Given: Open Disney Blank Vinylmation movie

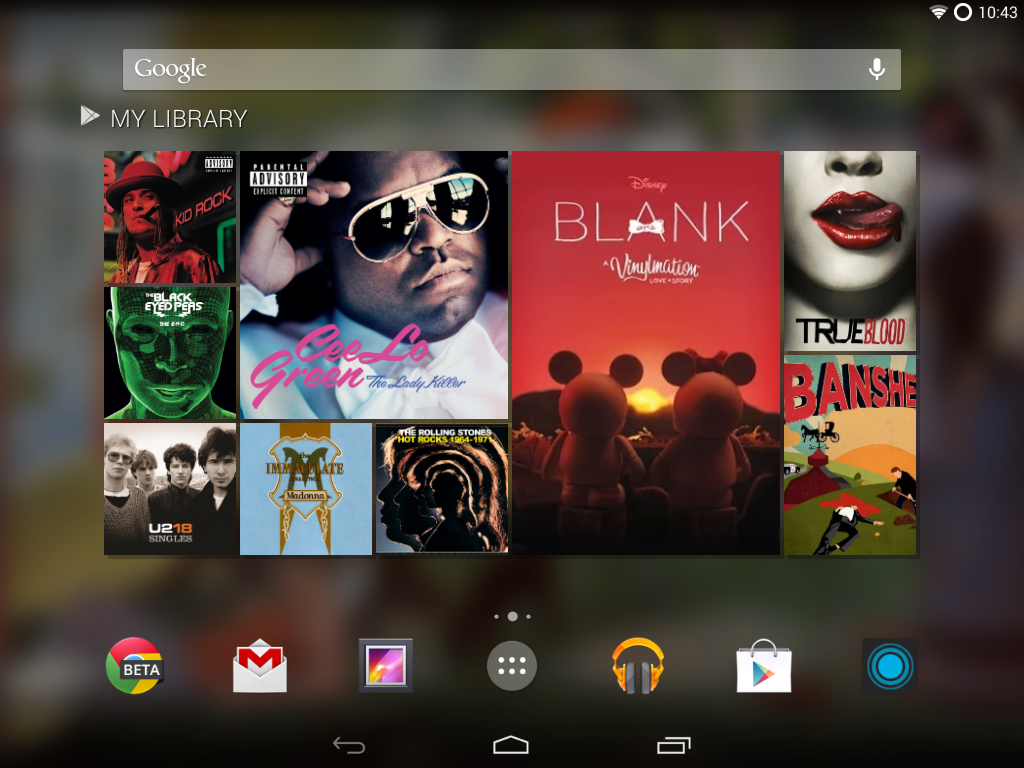Looking at the screenshot, I should pos(645,353).
